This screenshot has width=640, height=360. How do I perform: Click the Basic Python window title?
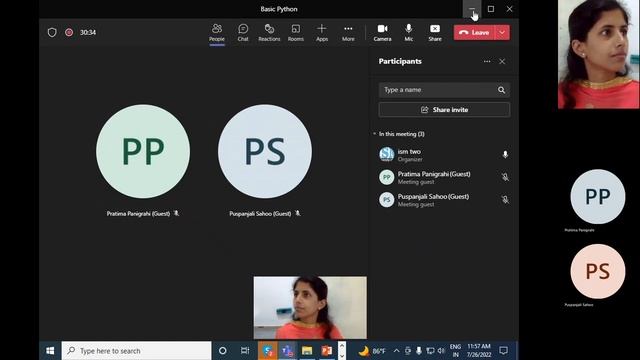coord(279,9)
